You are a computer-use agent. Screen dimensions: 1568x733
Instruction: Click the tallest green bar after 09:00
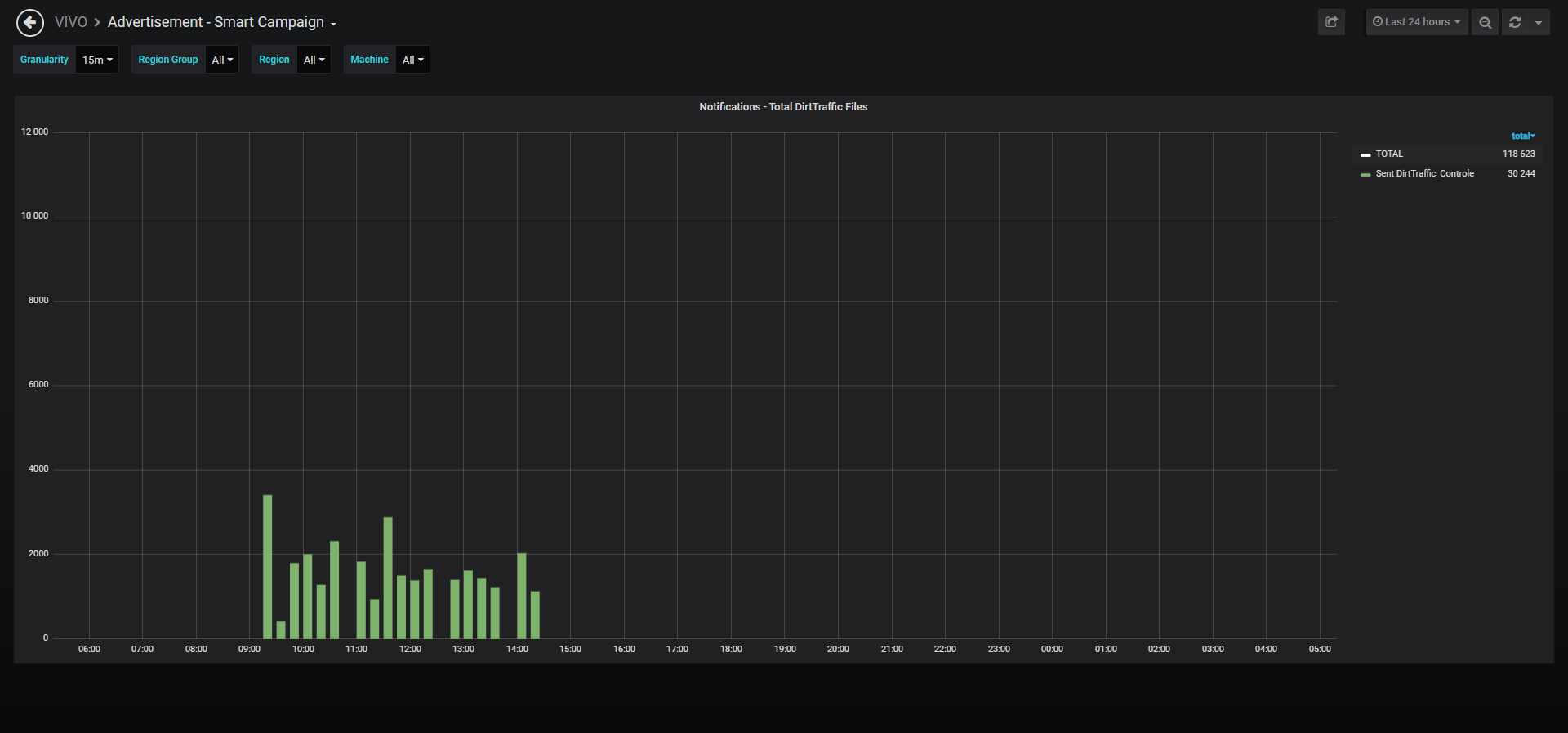(268, 566)
